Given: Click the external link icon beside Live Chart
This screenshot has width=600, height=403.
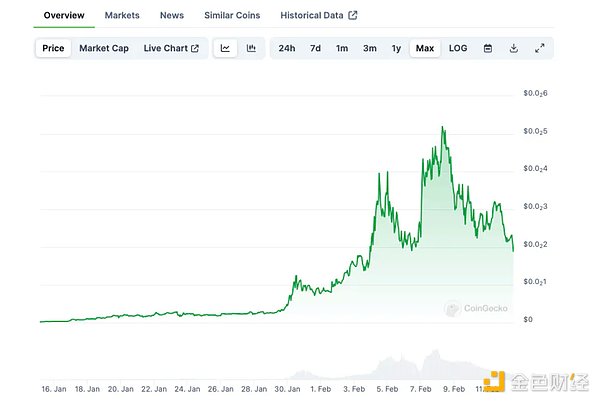Looking at the screenshot, I should [195, 48].
